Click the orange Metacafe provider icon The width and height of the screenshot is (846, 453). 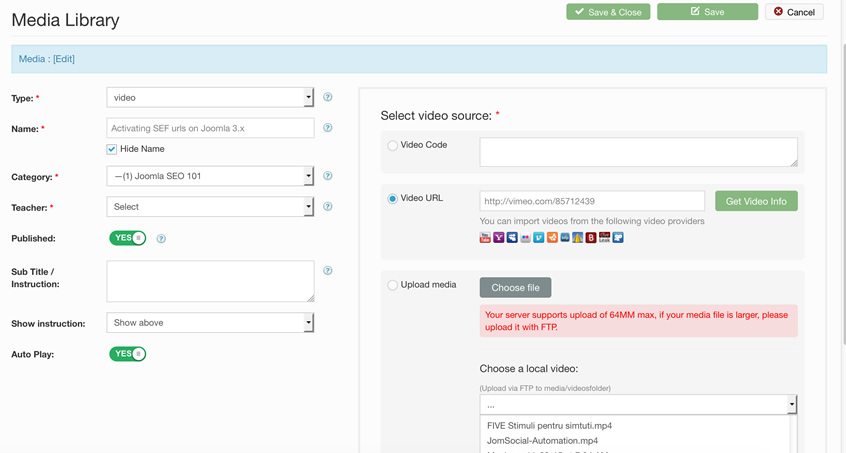coord(552,237)
